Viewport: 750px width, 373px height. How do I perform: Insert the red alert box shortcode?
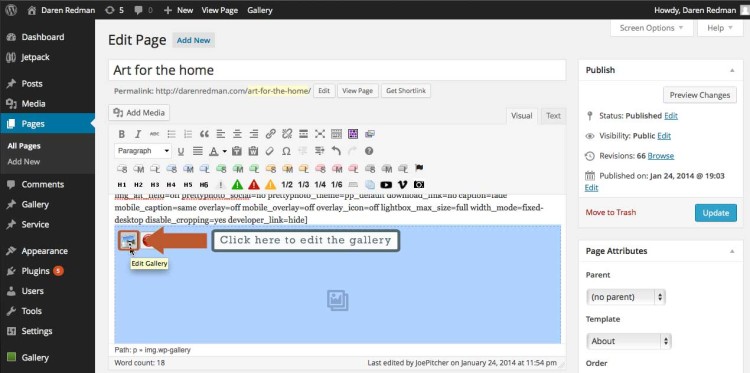(x=254, y=184)
